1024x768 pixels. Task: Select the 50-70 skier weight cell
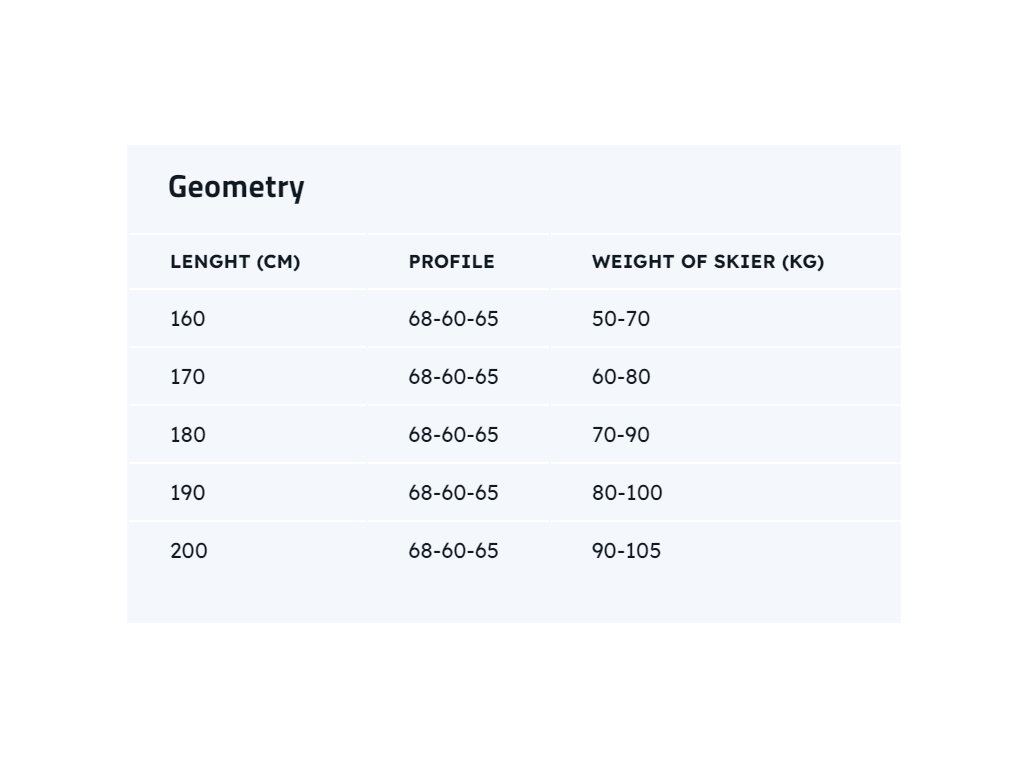click(x=620, y=319)
